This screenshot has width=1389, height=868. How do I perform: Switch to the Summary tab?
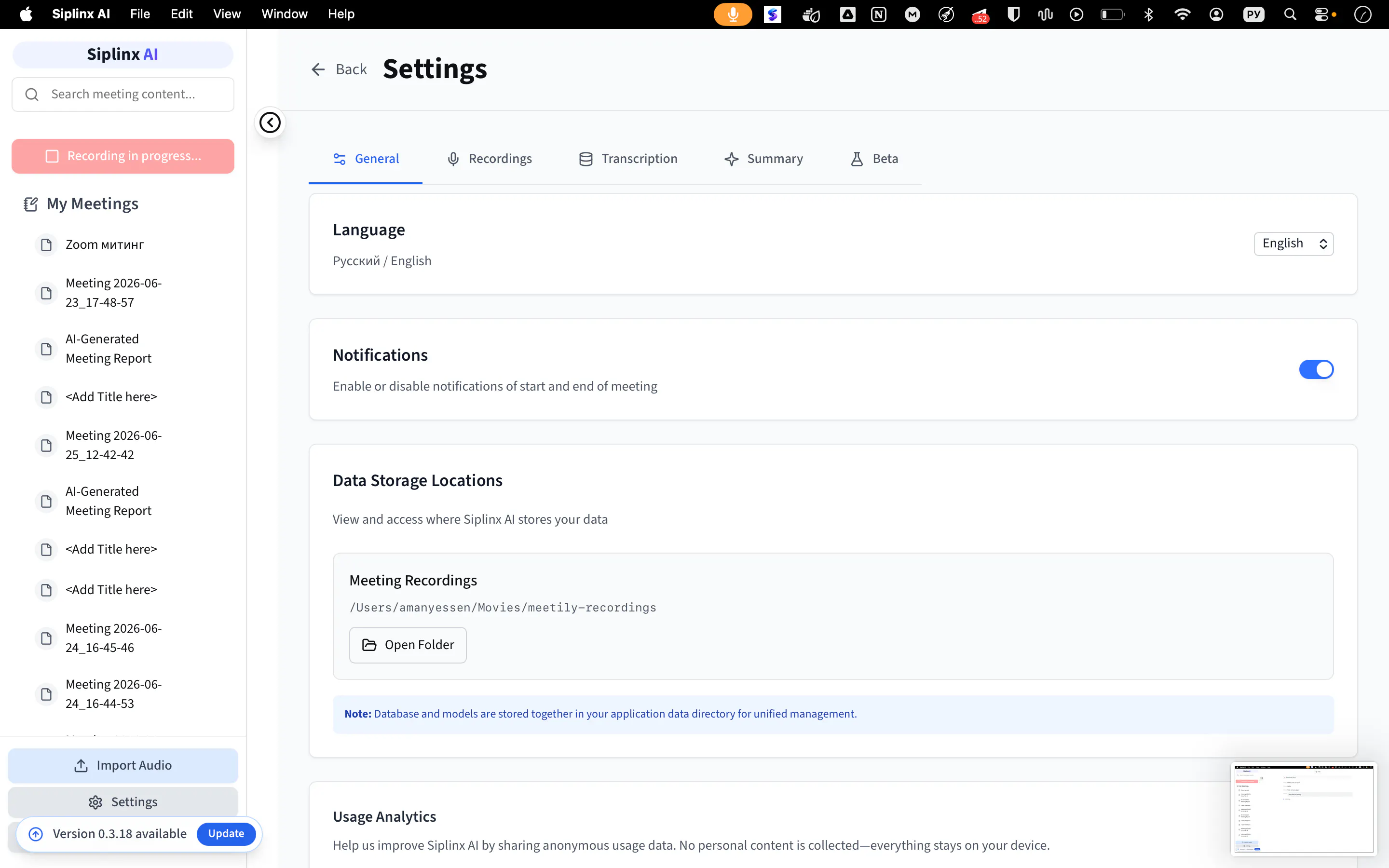coord(763,159)
